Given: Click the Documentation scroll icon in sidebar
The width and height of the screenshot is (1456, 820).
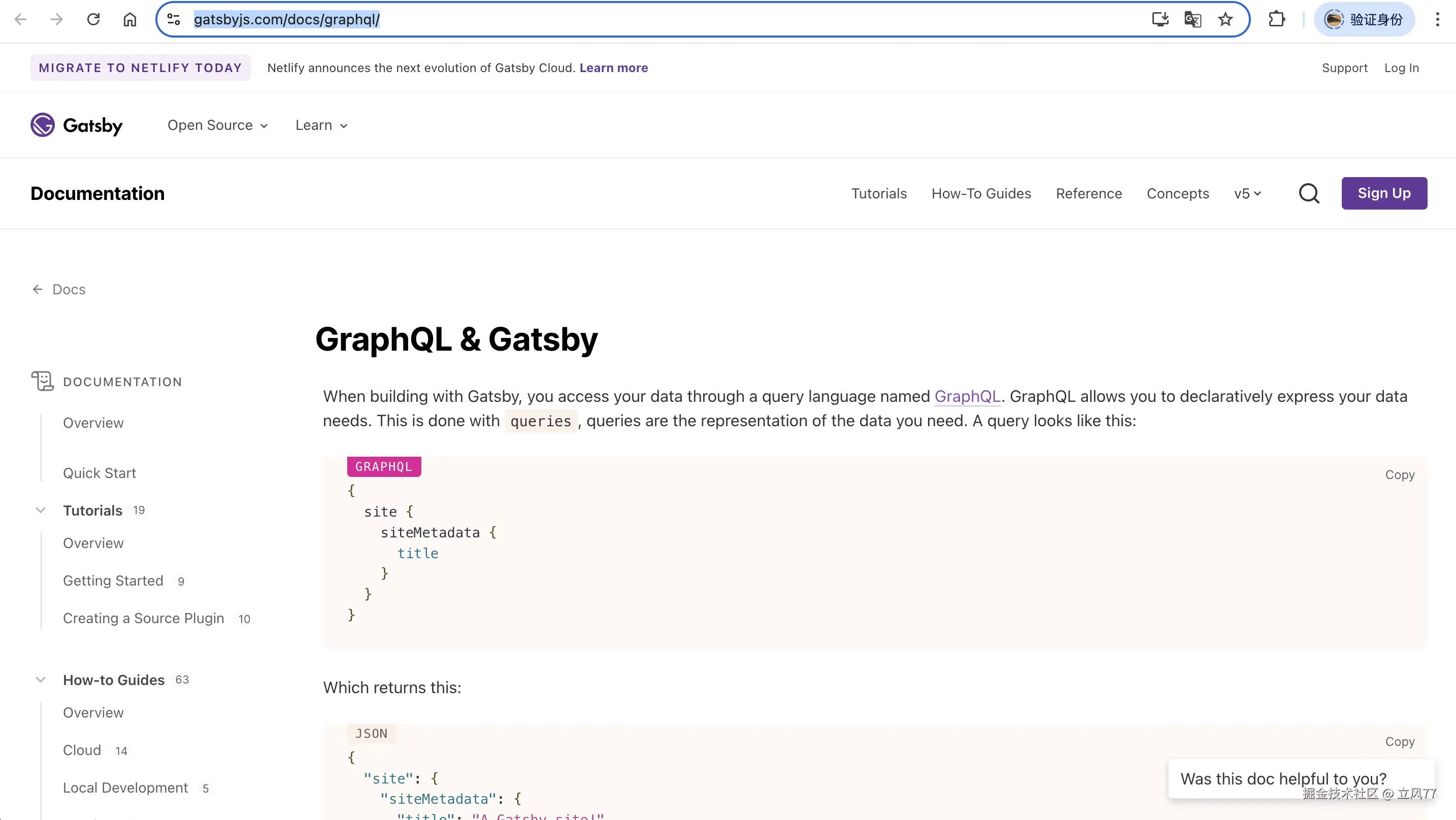Looking at the screenshot, I should 43,382.
